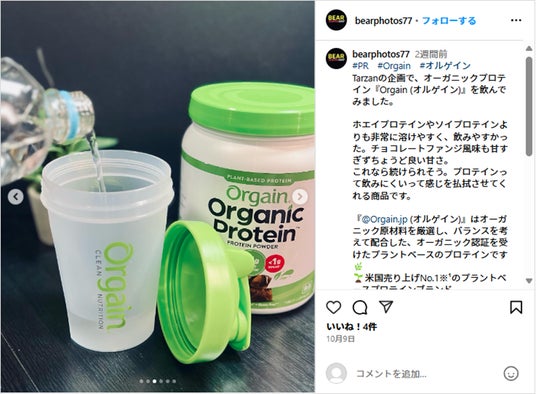536x394 pixels.
Task: Like the post with the heart icon
Action: tap(333, 307)
